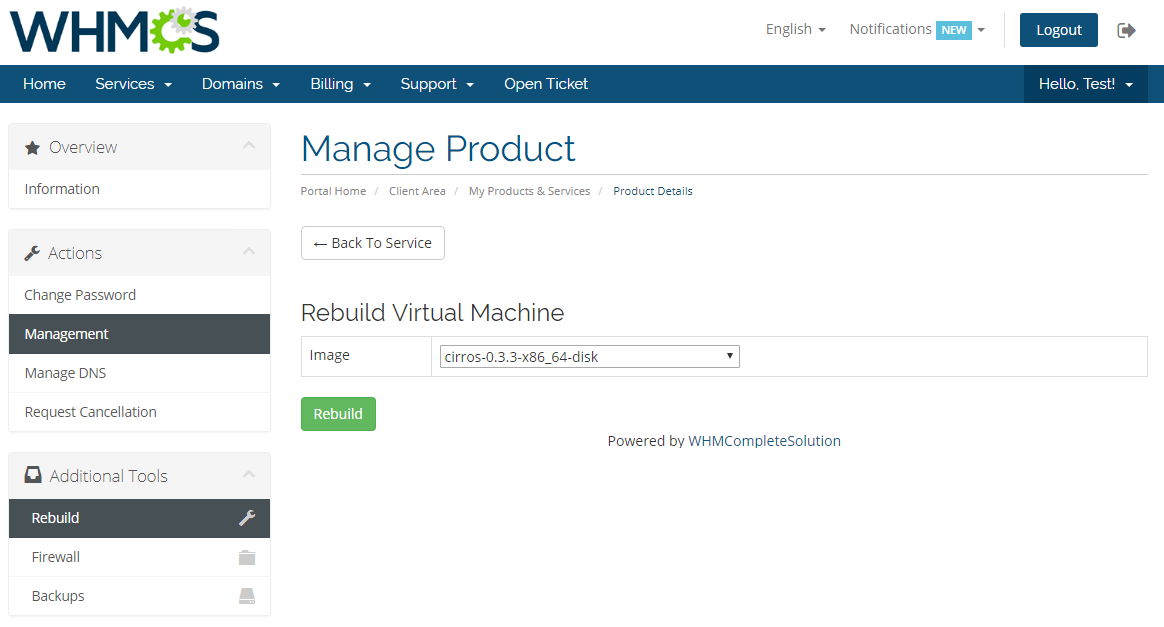1164x627 pixels.
Task: Open the English language dropdown
Action: [795, 29]
